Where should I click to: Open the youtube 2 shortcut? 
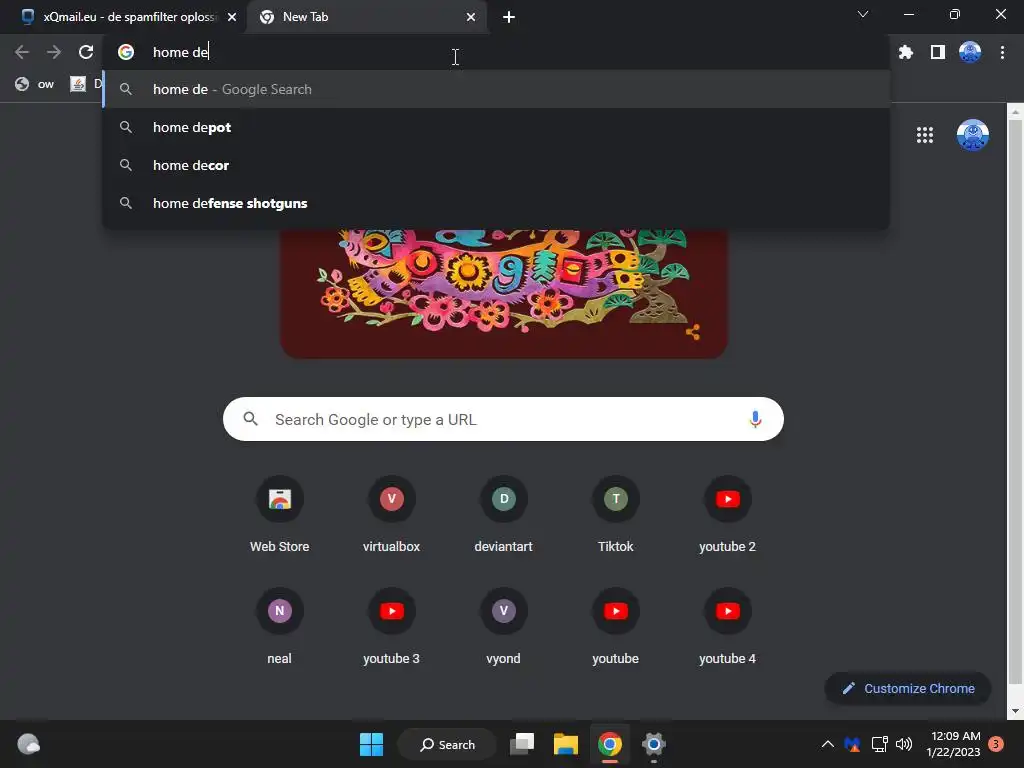(x=728, y=515)
